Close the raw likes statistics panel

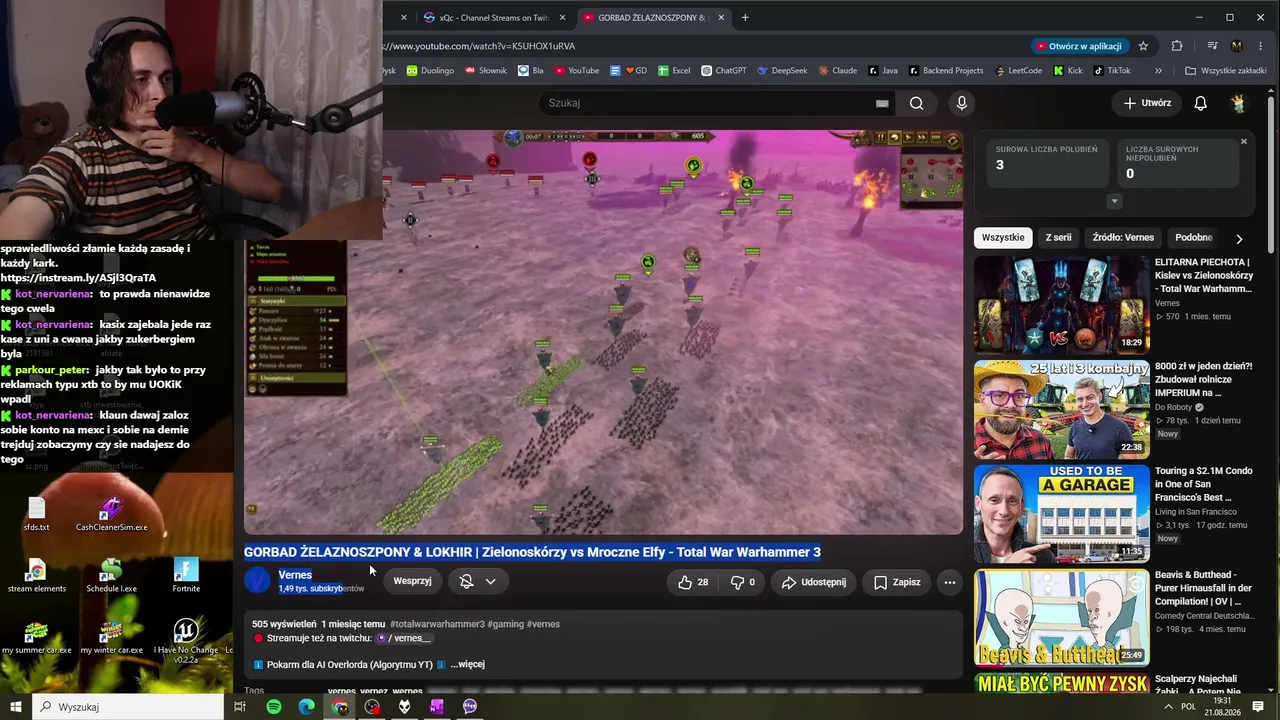(x=1244, y=141)
